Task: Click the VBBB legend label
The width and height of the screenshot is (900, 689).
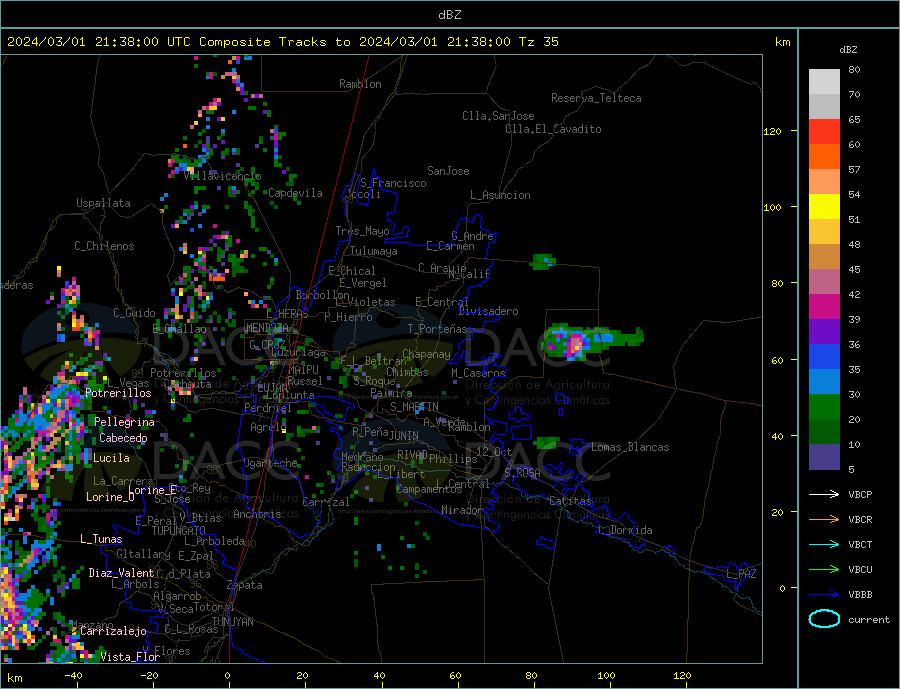Action: 860,594
